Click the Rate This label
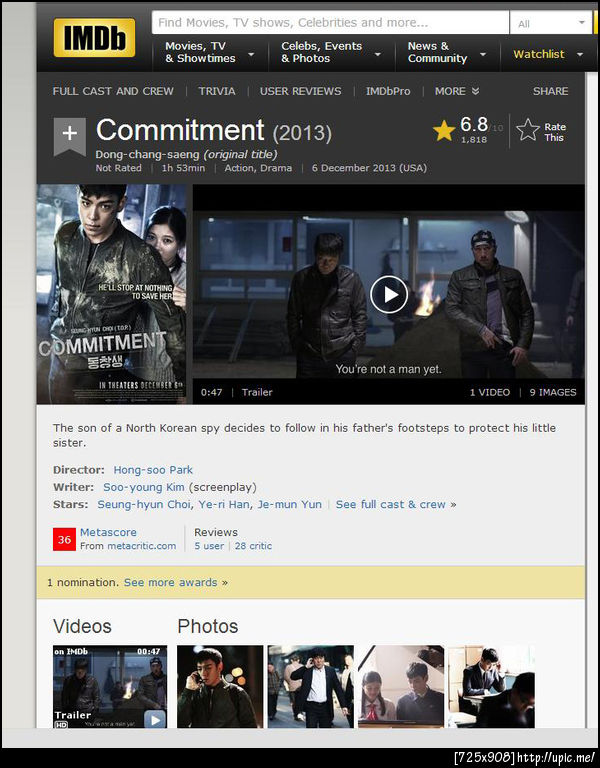The width and height of the screenshot is (600, 768). tap(554, 132)
